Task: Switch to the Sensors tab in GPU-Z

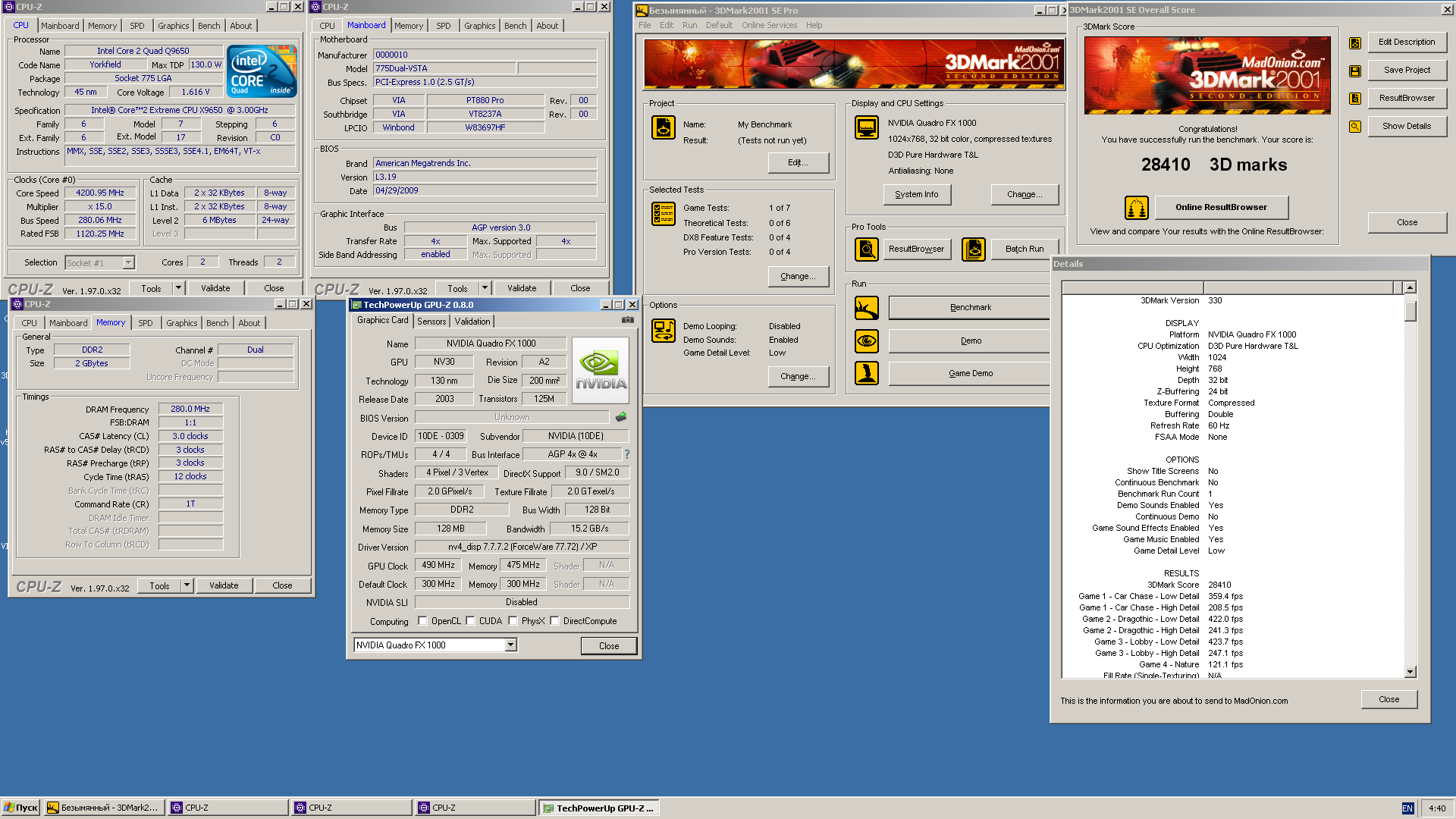Action: 431,322
